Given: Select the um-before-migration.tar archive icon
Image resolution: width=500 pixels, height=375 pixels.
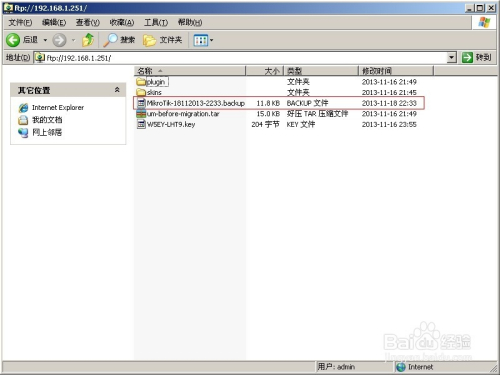Looking at the screenshot, I should (141, 114).
